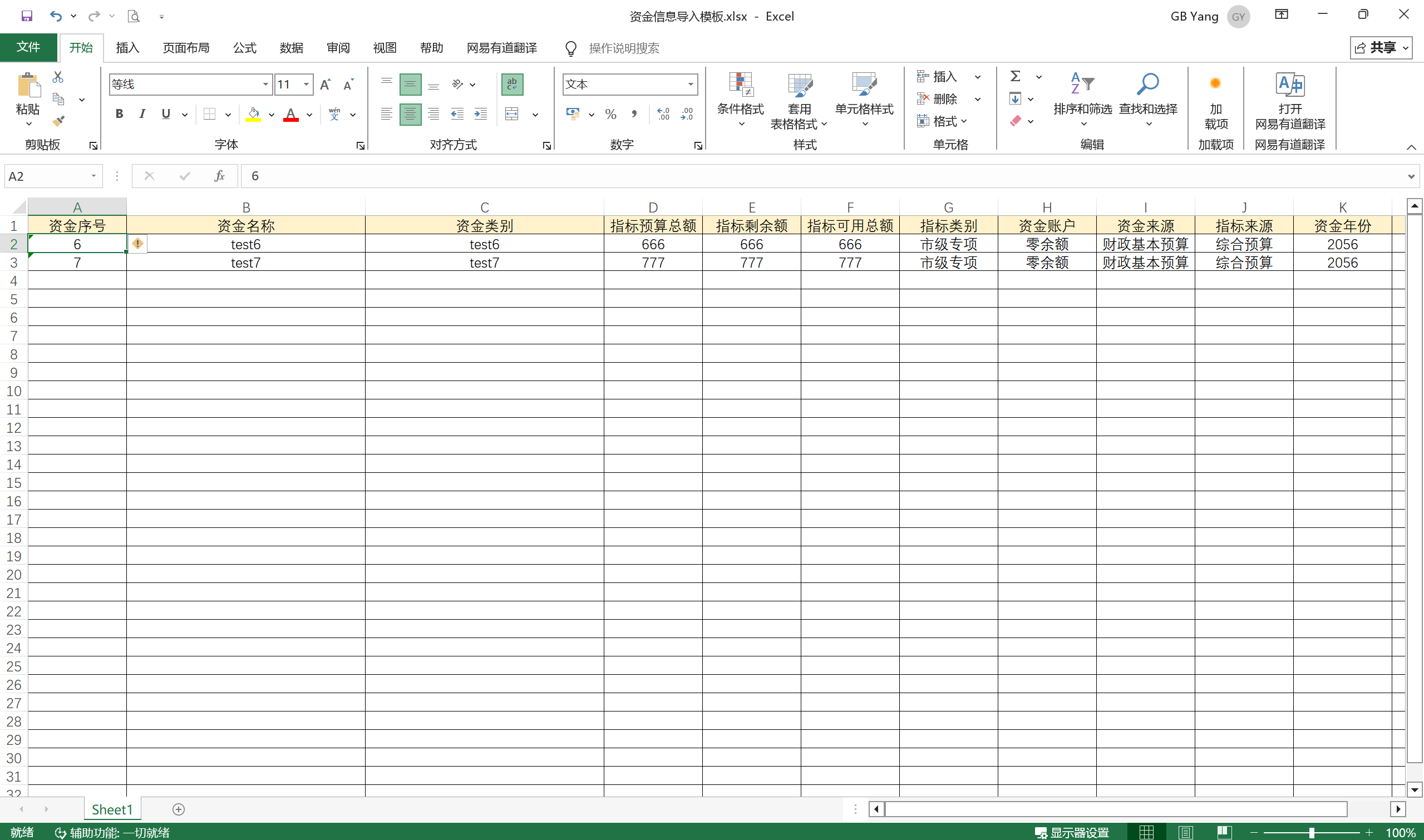Click the 共享 Share button
Screen dimensions: 1424x840
(1382, 48)
